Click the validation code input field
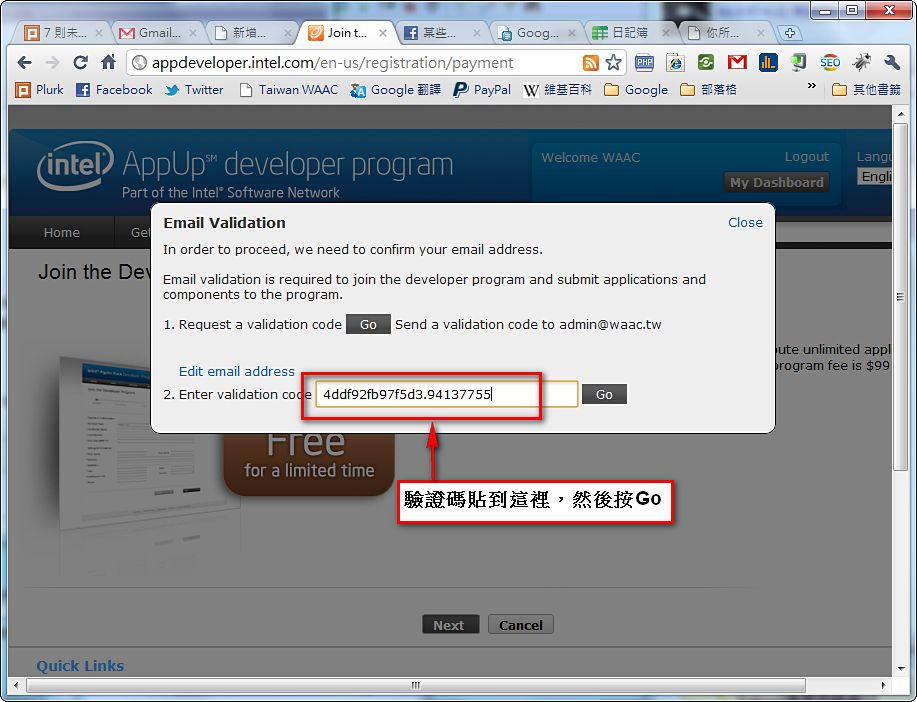The width and height of the screenshot is (917, 702). point(447,394)
